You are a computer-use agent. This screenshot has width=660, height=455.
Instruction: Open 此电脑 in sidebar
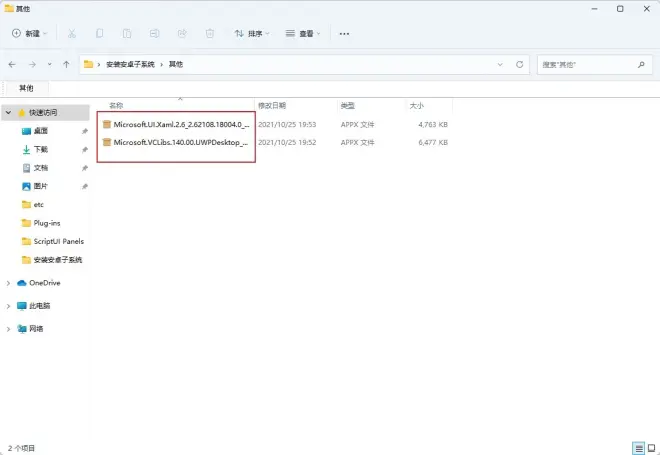[40, 306]
